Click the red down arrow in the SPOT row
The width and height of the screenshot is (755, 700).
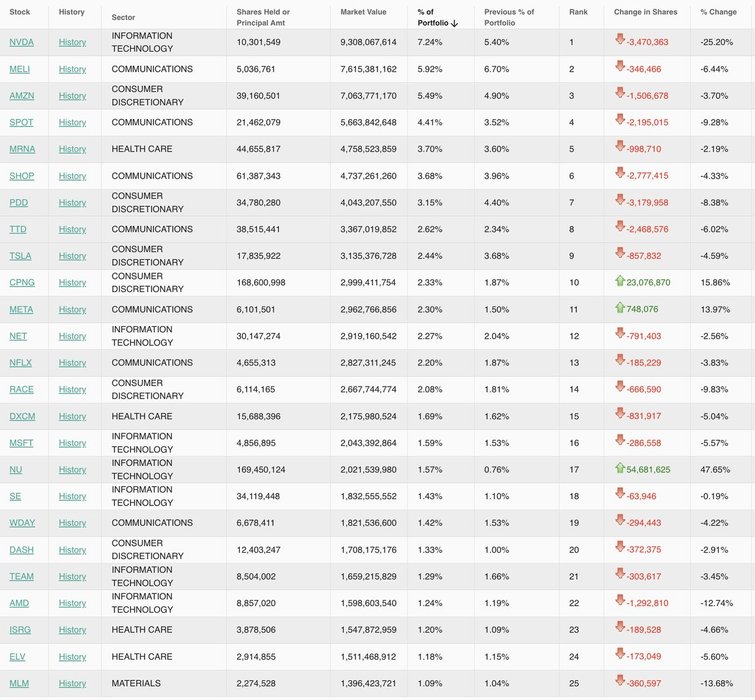[x=620, y=122]
